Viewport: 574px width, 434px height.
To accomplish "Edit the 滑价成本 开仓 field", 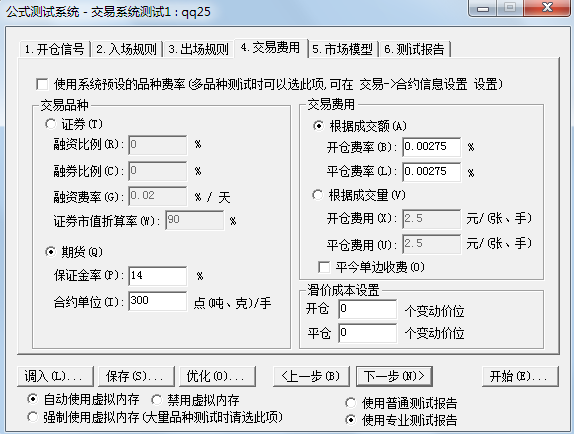I will tap(368, 309).
